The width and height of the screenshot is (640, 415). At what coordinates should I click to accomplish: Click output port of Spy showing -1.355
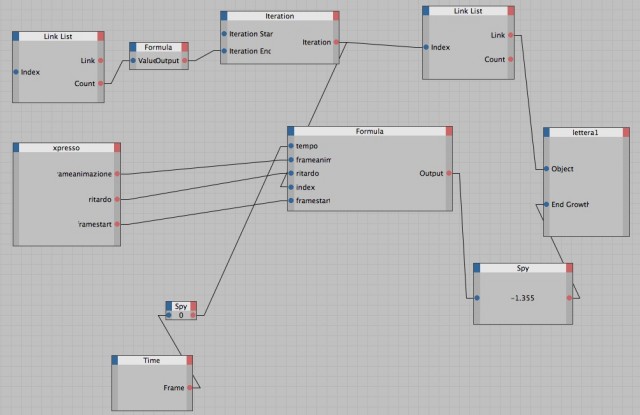tap(569, 298)
